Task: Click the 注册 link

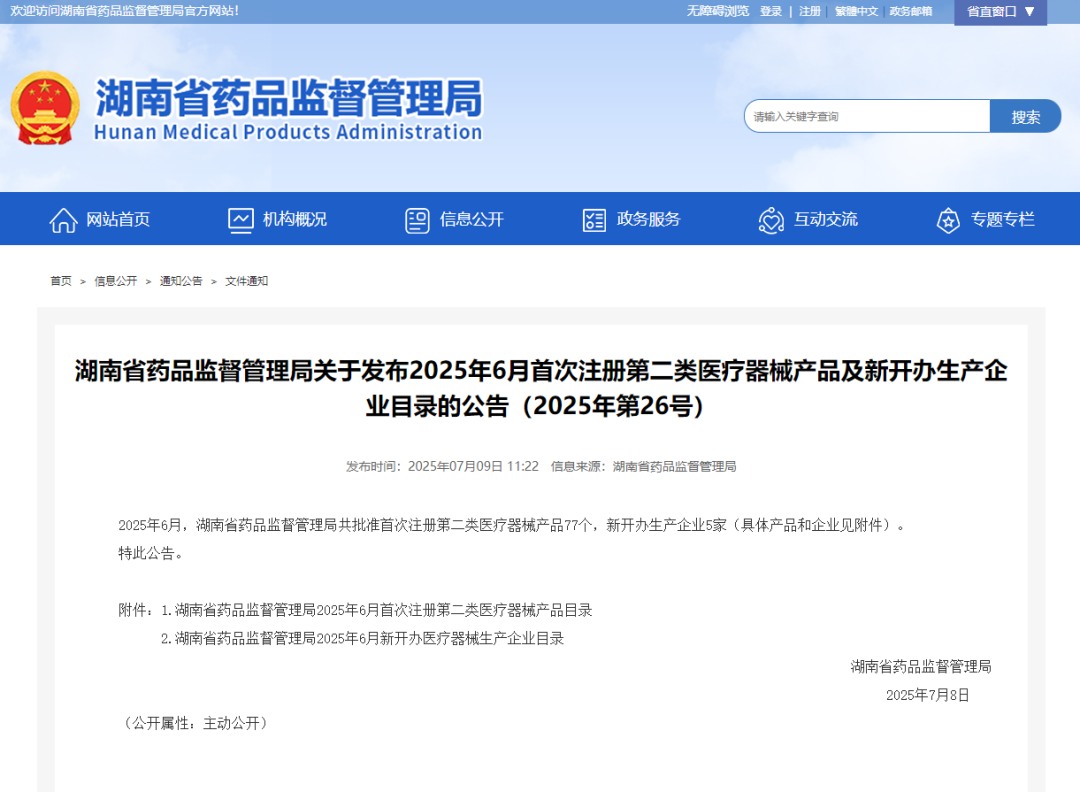Action: [x=810, y=11]
